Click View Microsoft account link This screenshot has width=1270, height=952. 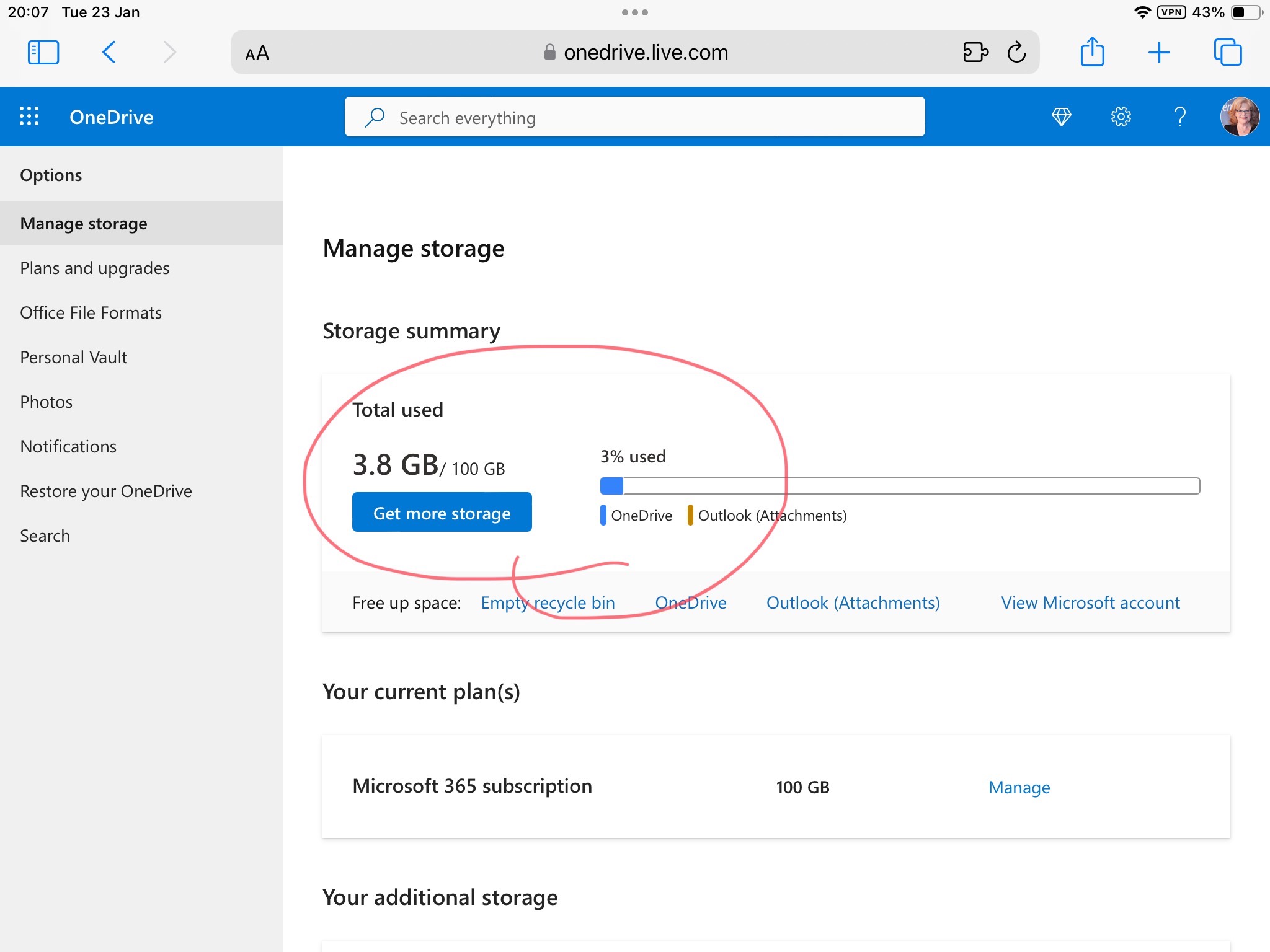pos(1090,602)
